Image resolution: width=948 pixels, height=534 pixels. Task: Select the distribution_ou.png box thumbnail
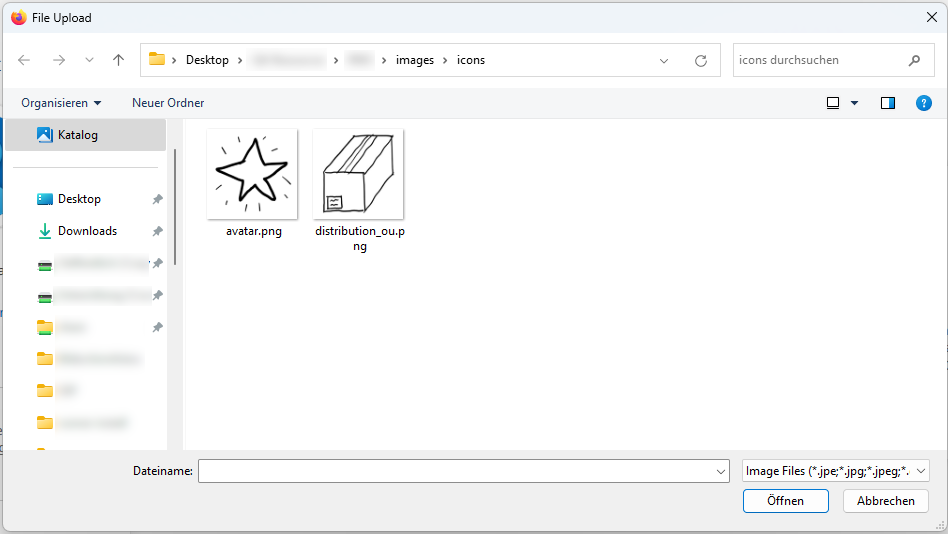[x=358, y=174]
